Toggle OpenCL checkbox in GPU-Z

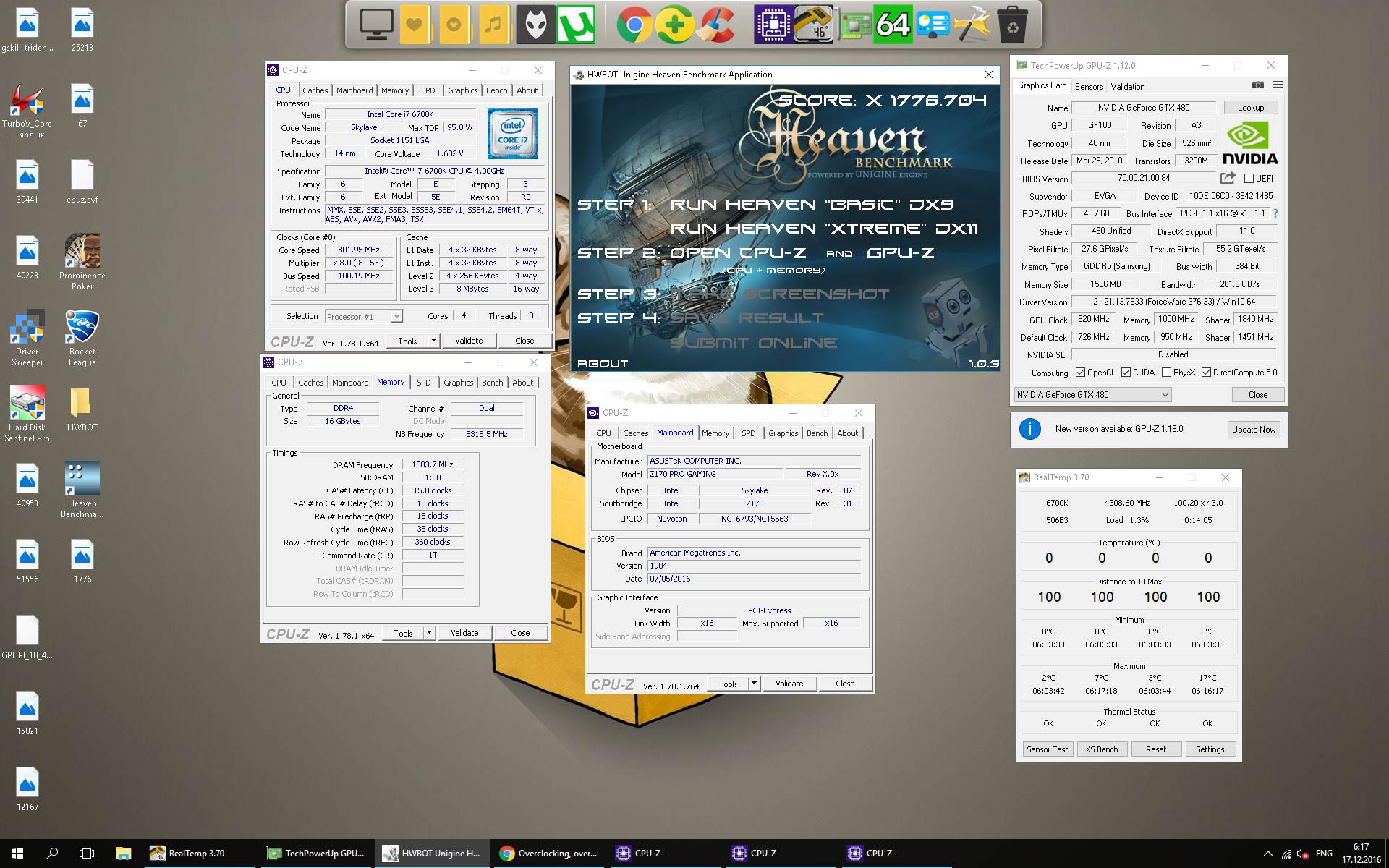[x=1080, y=373]
